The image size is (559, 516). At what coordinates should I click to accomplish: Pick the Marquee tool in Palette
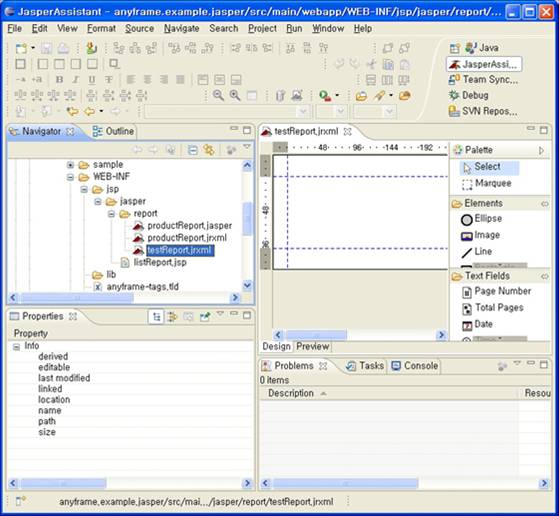click(x=487, y=184)
